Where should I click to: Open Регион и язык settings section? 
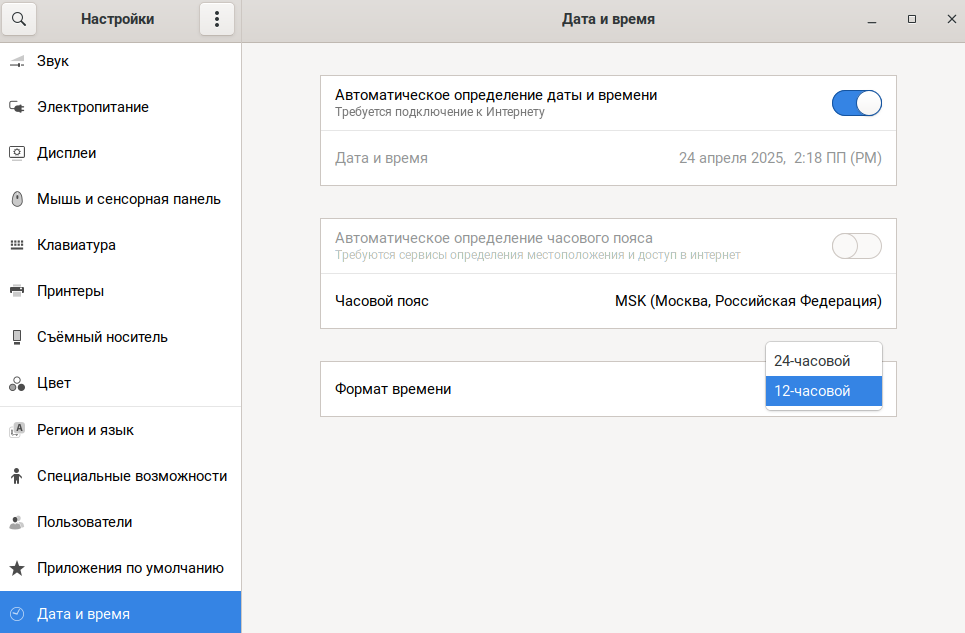coord(85,430)
